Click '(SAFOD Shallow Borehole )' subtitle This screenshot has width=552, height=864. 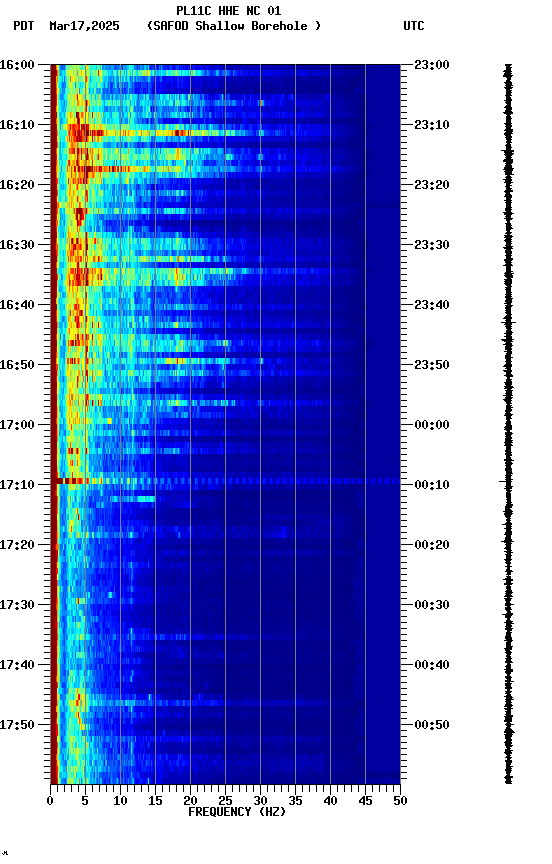point(234,26)
